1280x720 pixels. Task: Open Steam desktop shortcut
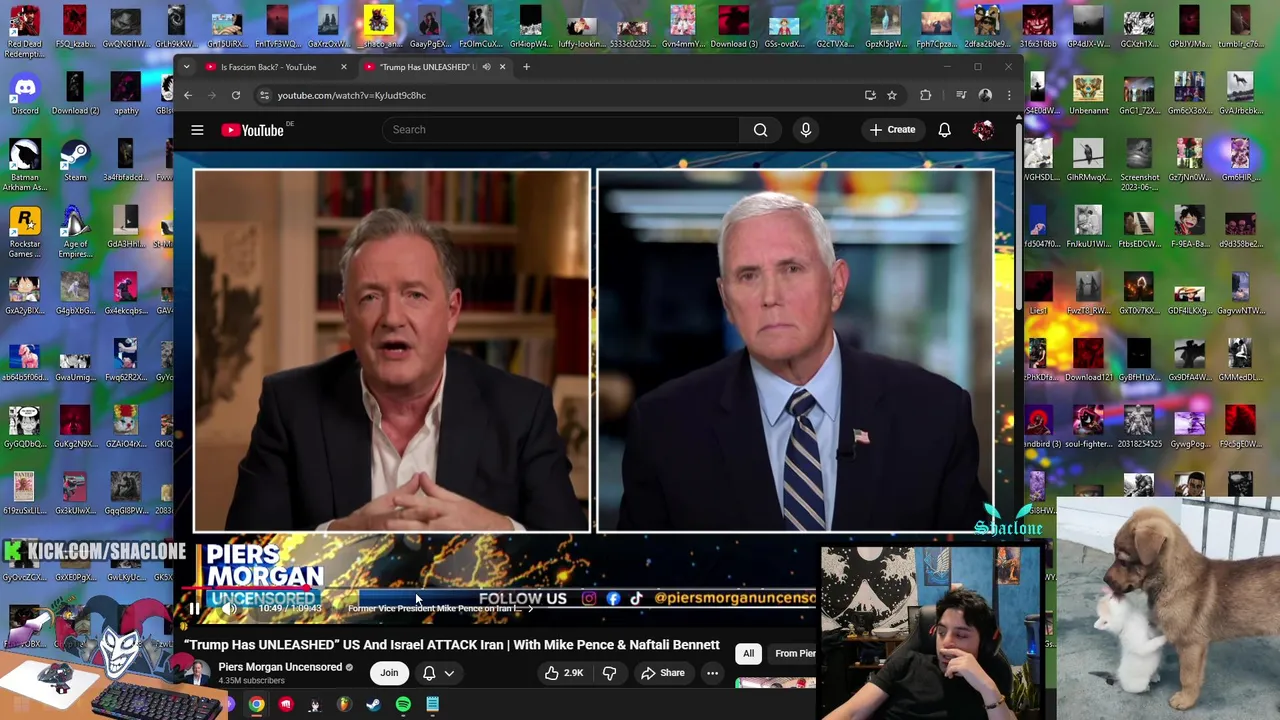[x=75, y=160]
